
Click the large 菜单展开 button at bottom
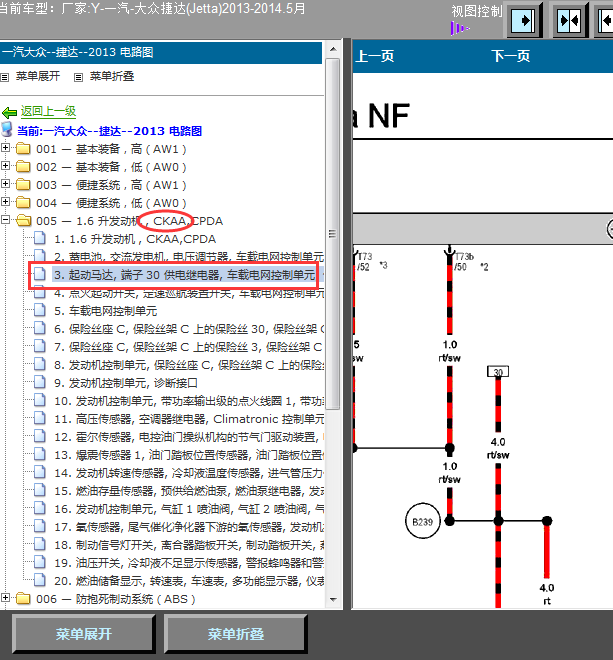tap(83, 634)
